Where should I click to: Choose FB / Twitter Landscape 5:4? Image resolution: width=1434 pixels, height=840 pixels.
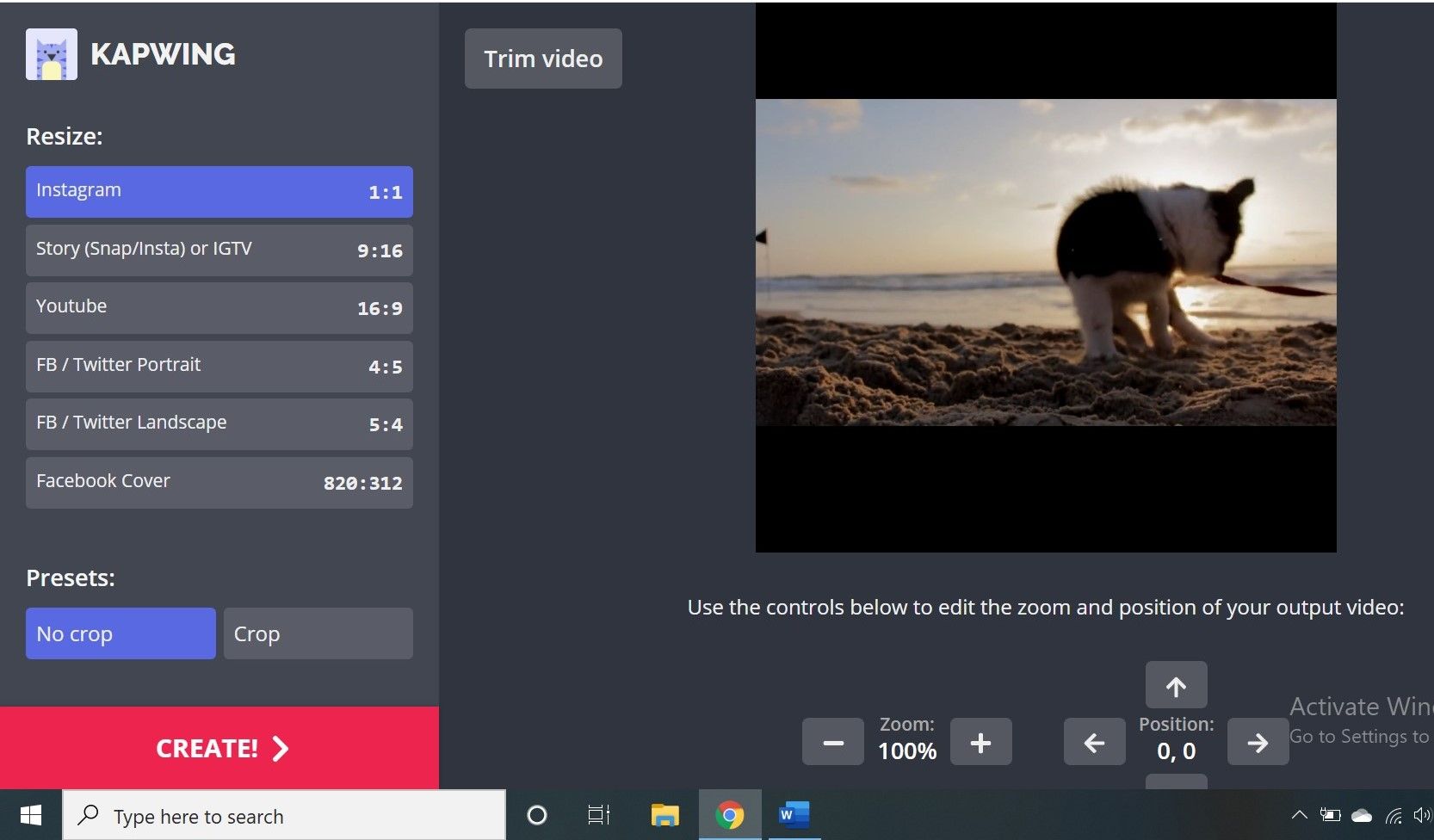219,423
